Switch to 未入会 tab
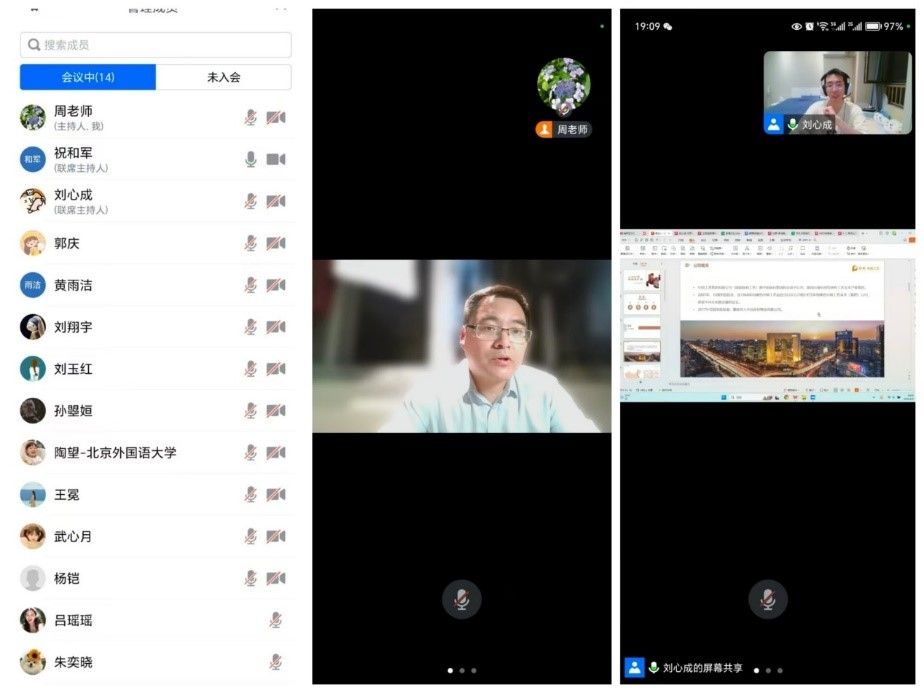 click(x=223, y=77)
